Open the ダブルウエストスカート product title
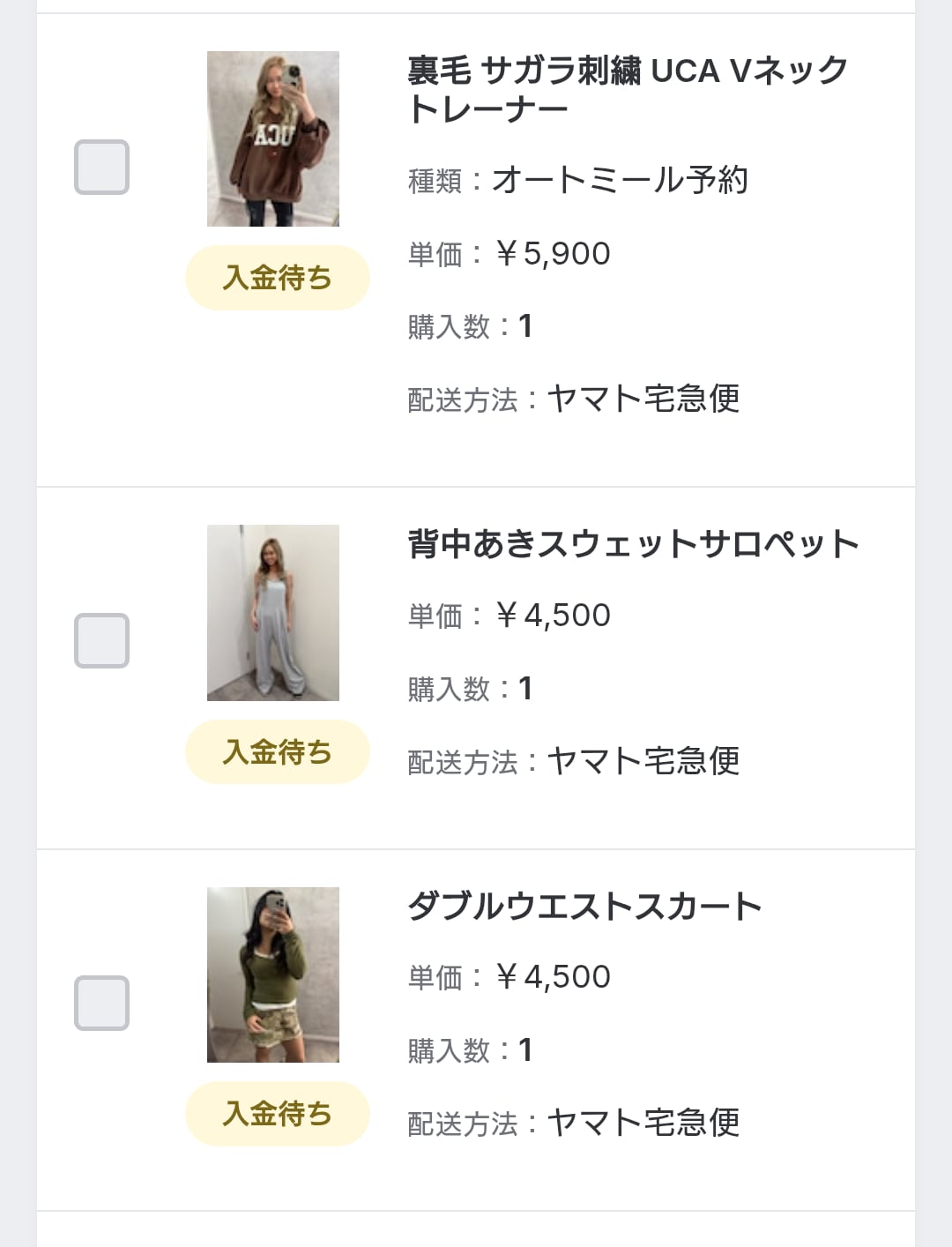The image size is (952, 1247). tap(584, 907)
